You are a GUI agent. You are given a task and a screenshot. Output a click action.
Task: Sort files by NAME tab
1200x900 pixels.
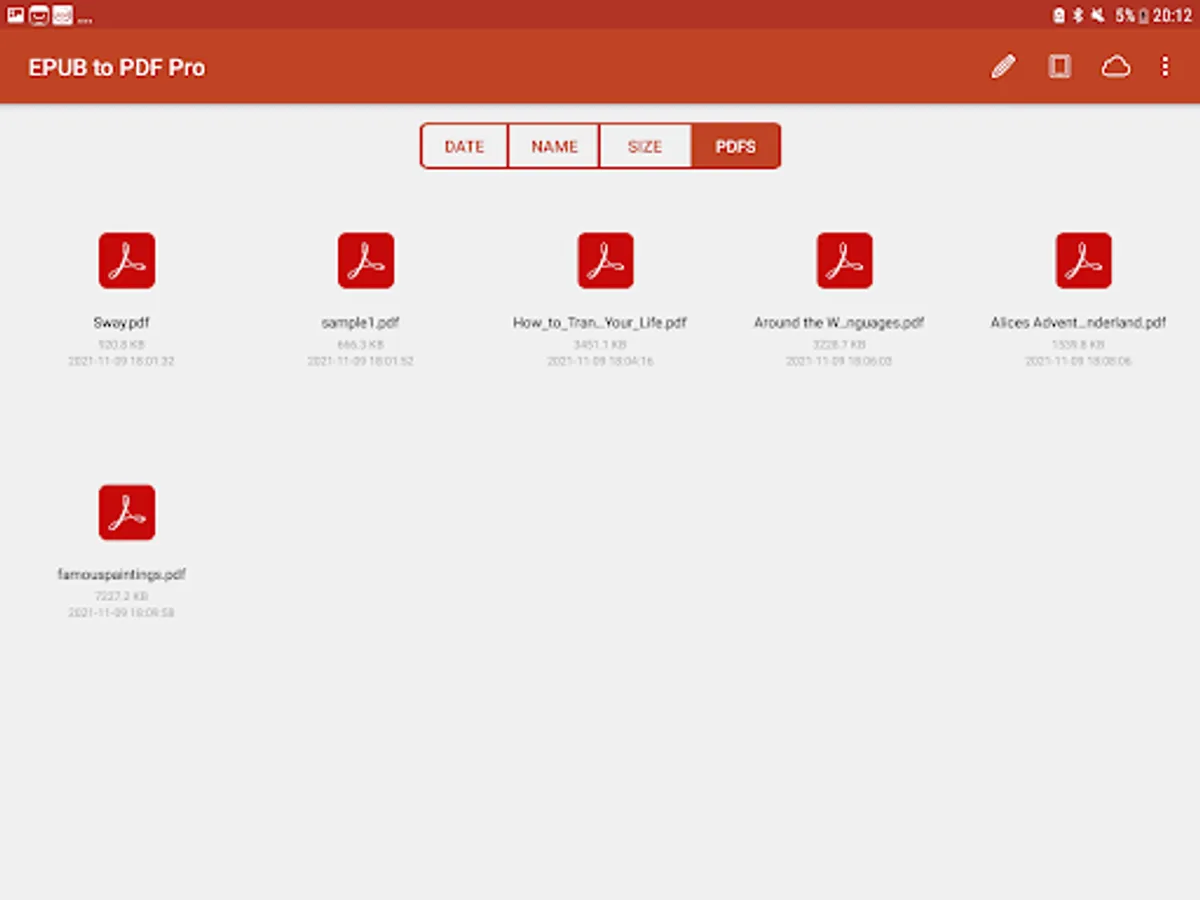click(x=554, y=146)
